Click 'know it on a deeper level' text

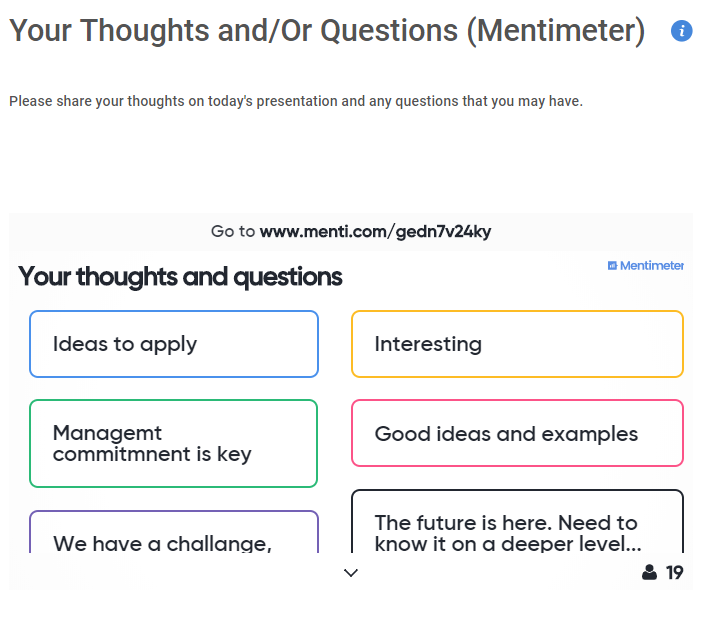[x=508, y=544]
